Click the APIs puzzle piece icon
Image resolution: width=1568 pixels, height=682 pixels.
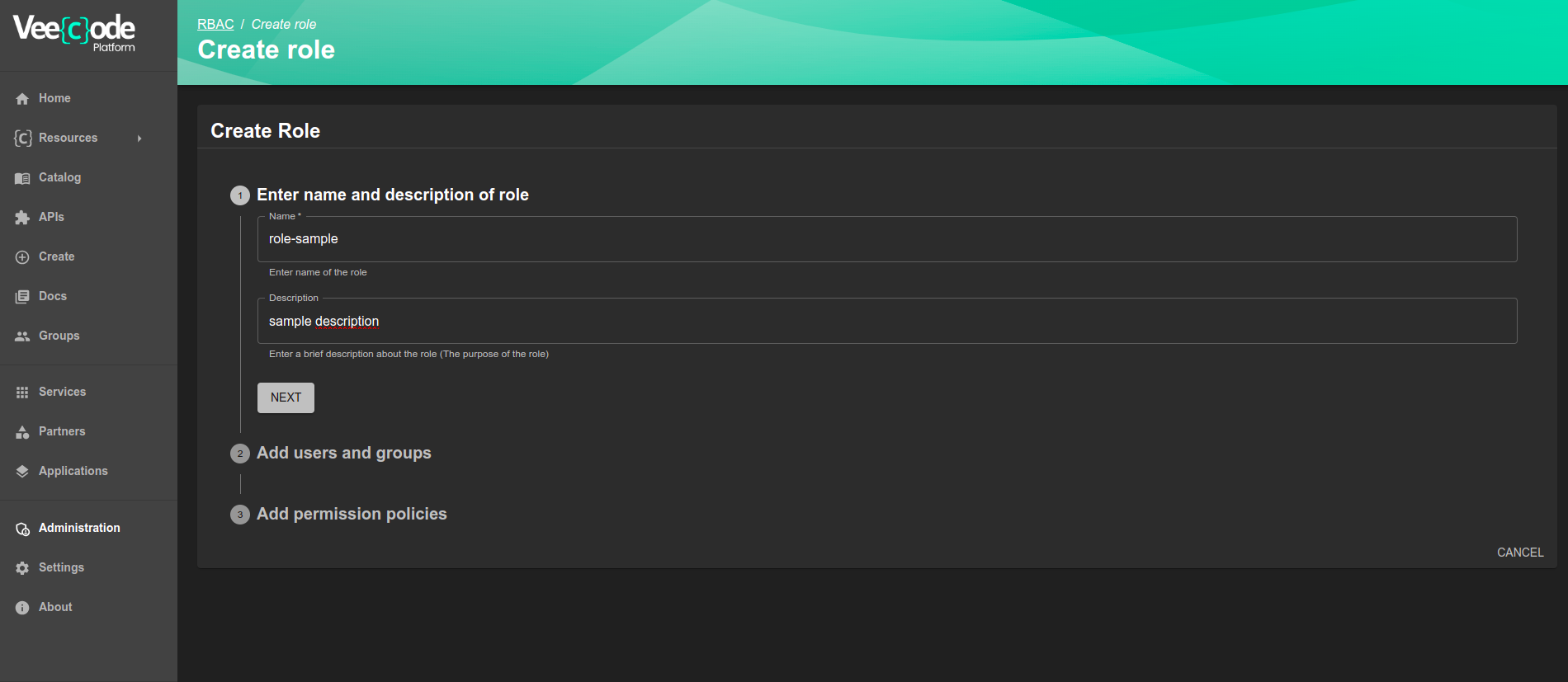(x=22, y=218)
